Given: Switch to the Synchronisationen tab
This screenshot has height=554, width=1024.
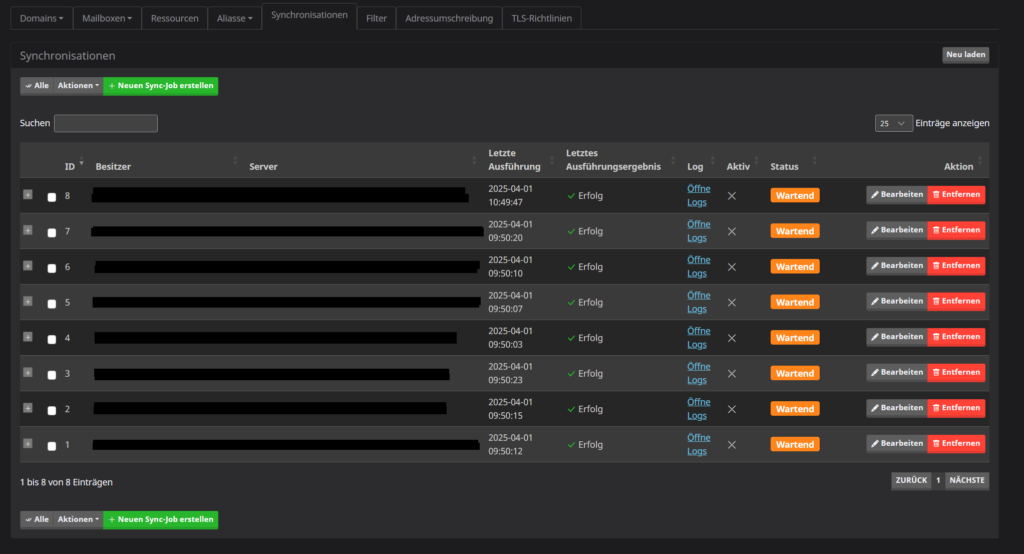Looking at the screenshot, I should point(310,16).
